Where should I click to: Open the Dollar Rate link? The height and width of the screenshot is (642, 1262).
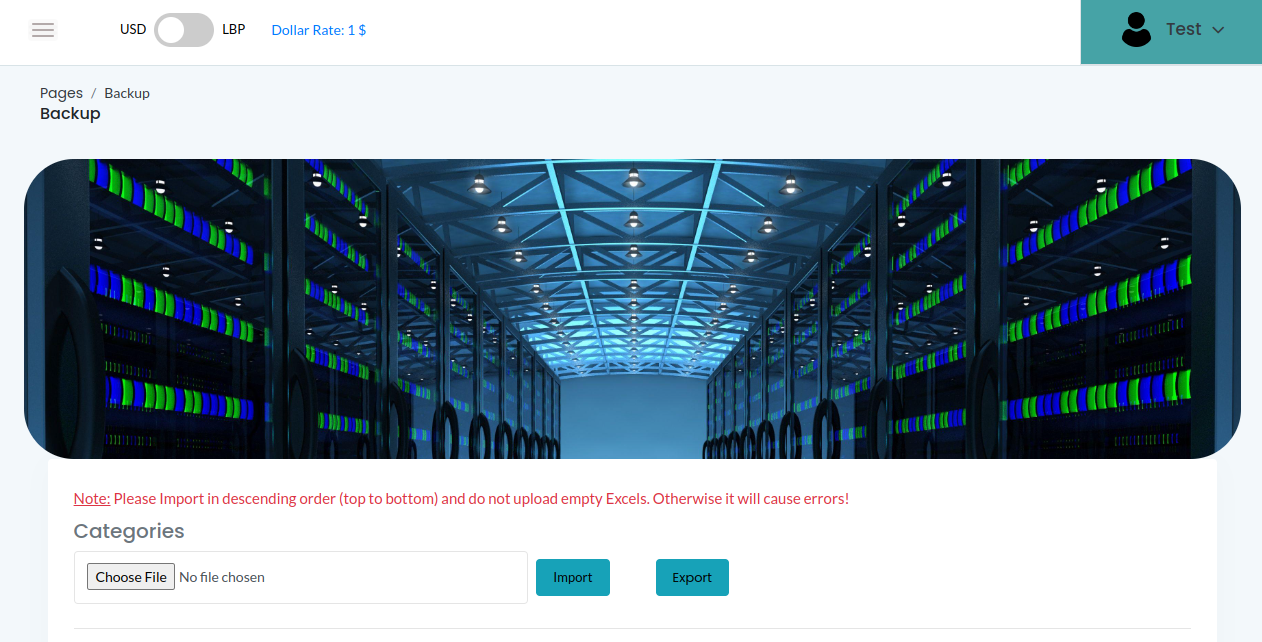click(318, 30)
